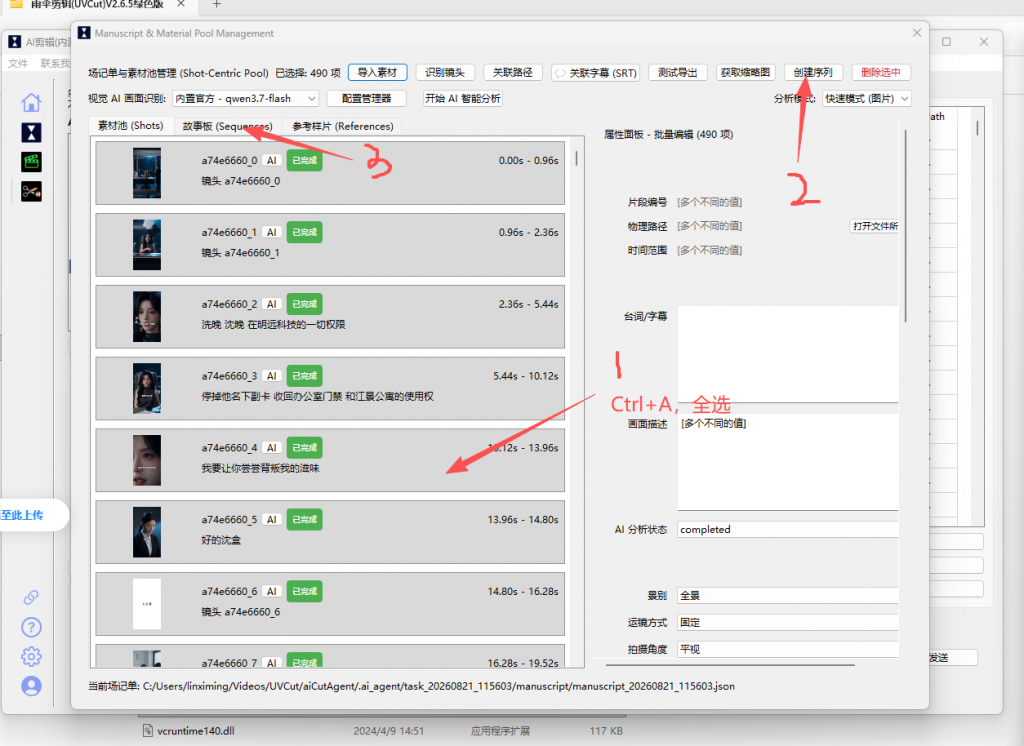The image size is (1024, 746).
Task: Click thumbnail of shot a74e6660_2
Action: click(147, 317)
